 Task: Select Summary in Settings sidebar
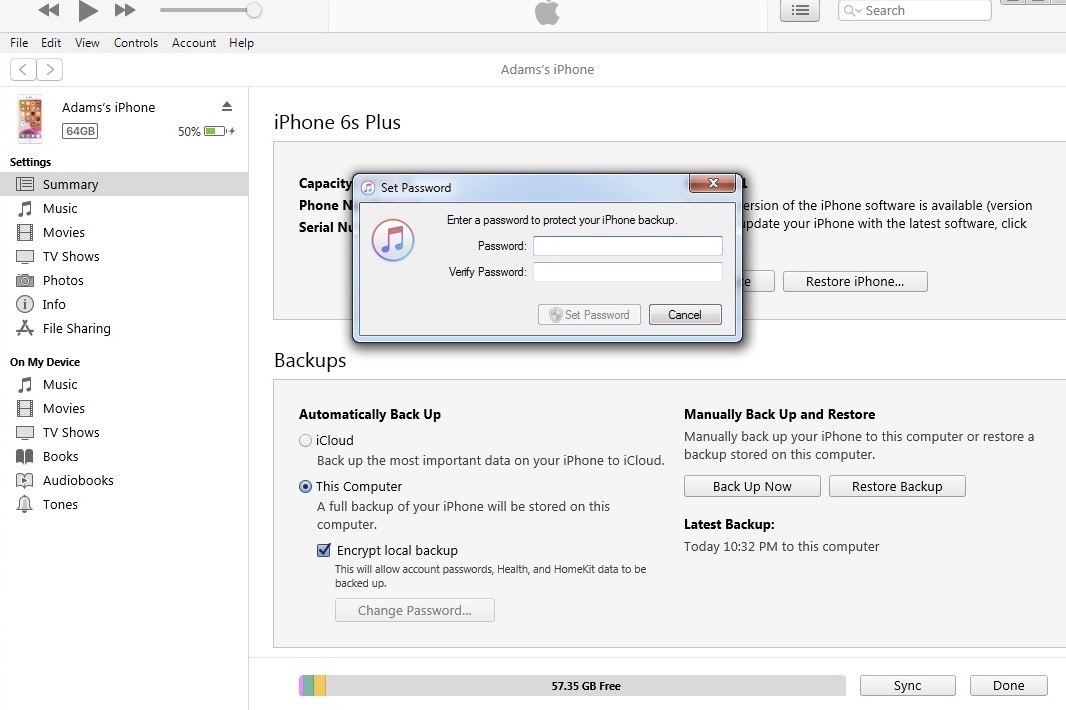click(x=124, y=184)
